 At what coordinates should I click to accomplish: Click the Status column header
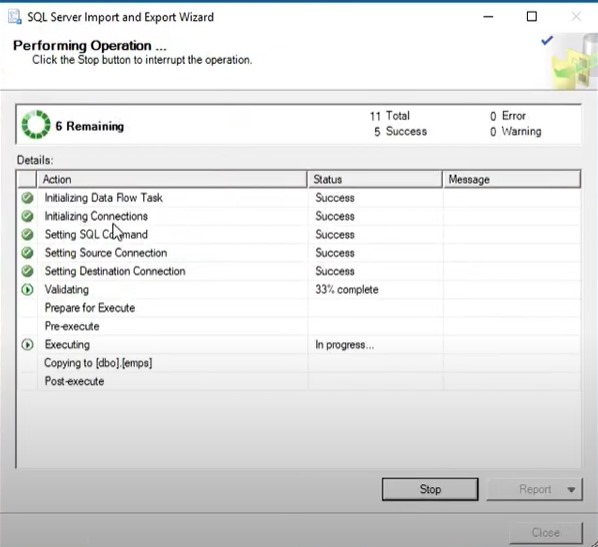(375, 179)
